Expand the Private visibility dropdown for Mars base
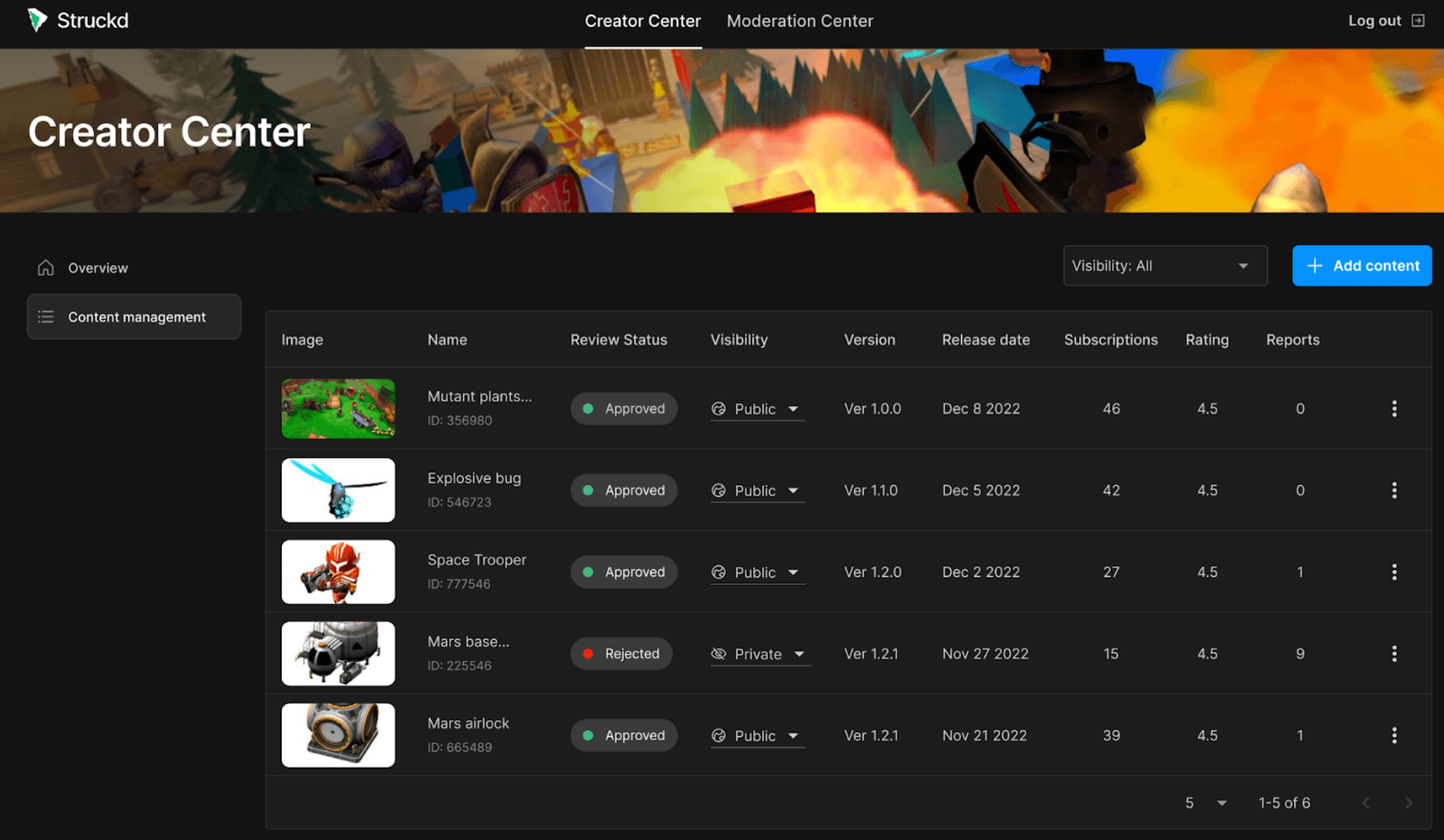 coord(799,654)
